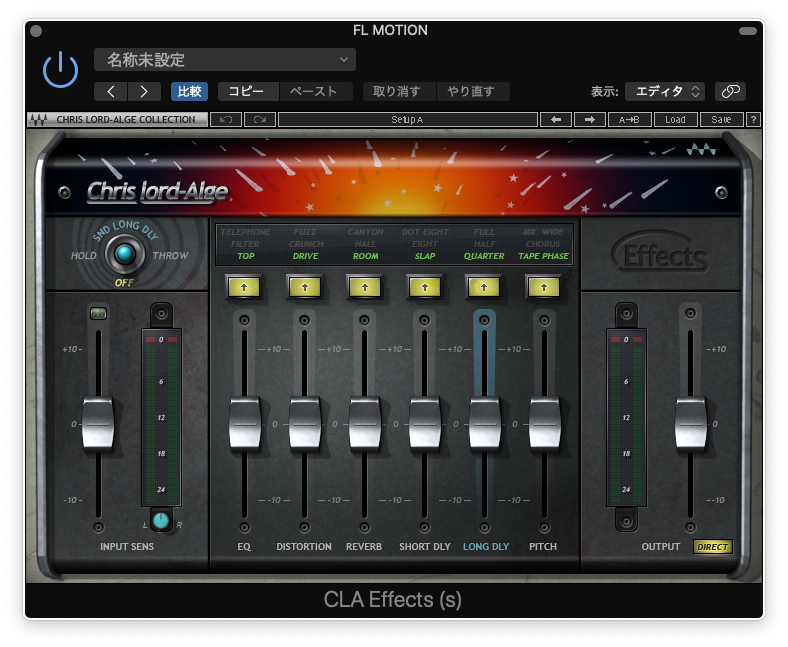Click the question mark help button
The height and width of the screenshot is (647, 788).
coord(753,120)
